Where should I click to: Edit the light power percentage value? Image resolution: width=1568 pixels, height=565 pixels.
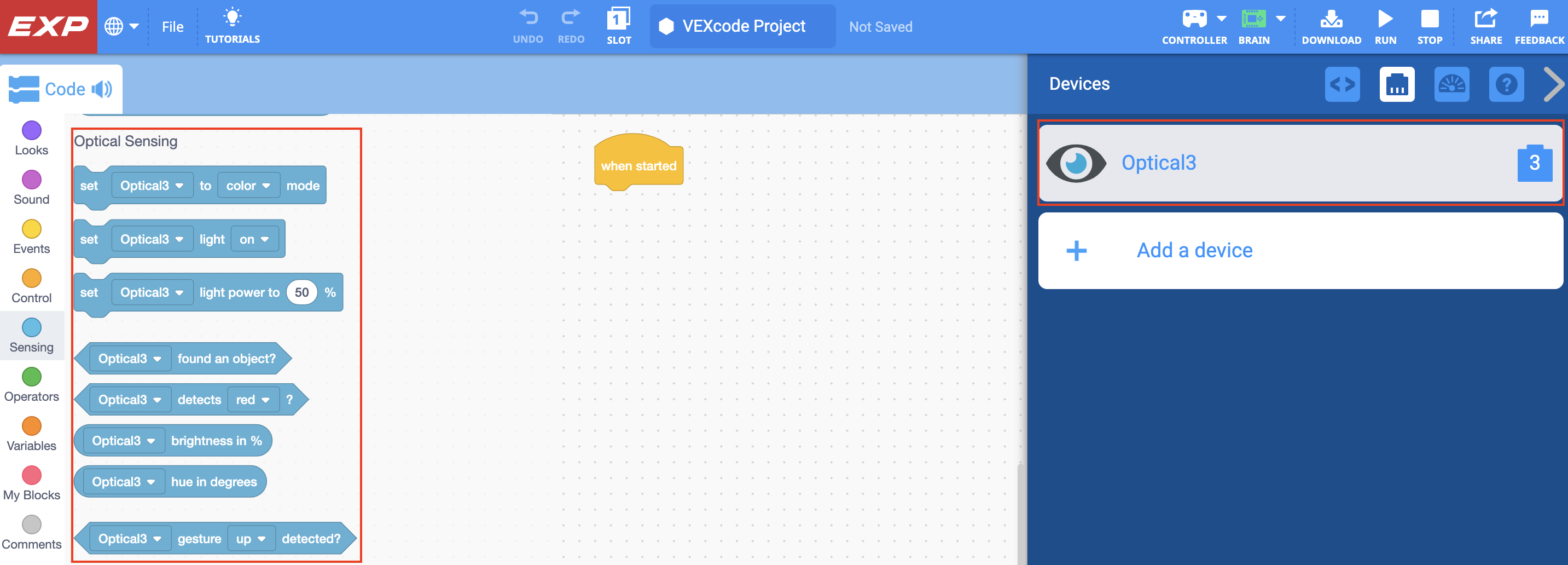(301, 292)
